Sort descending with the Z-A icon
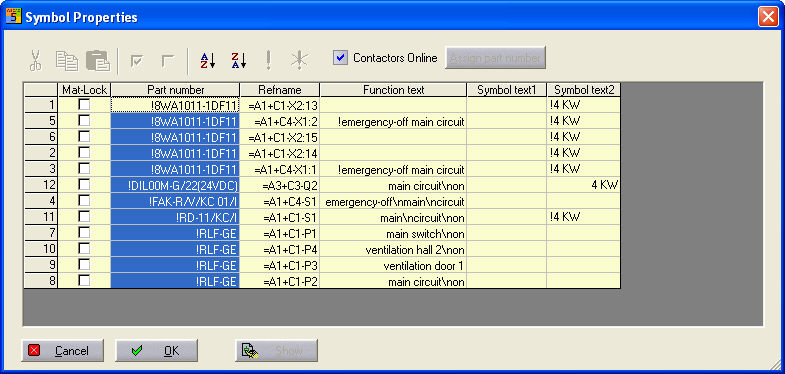 click(238, 60)
